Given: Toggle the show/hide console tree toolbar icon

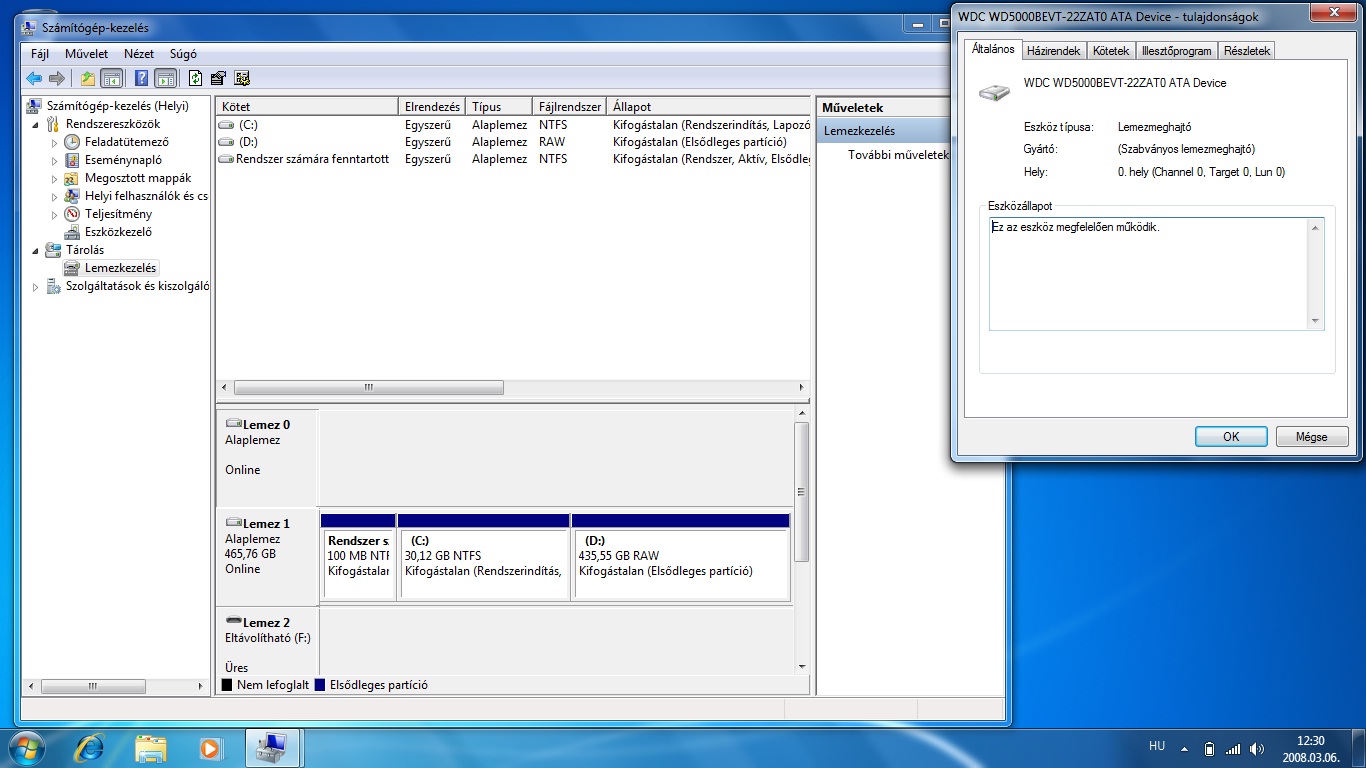Looking at the screenshot, I should pos(112,78).
